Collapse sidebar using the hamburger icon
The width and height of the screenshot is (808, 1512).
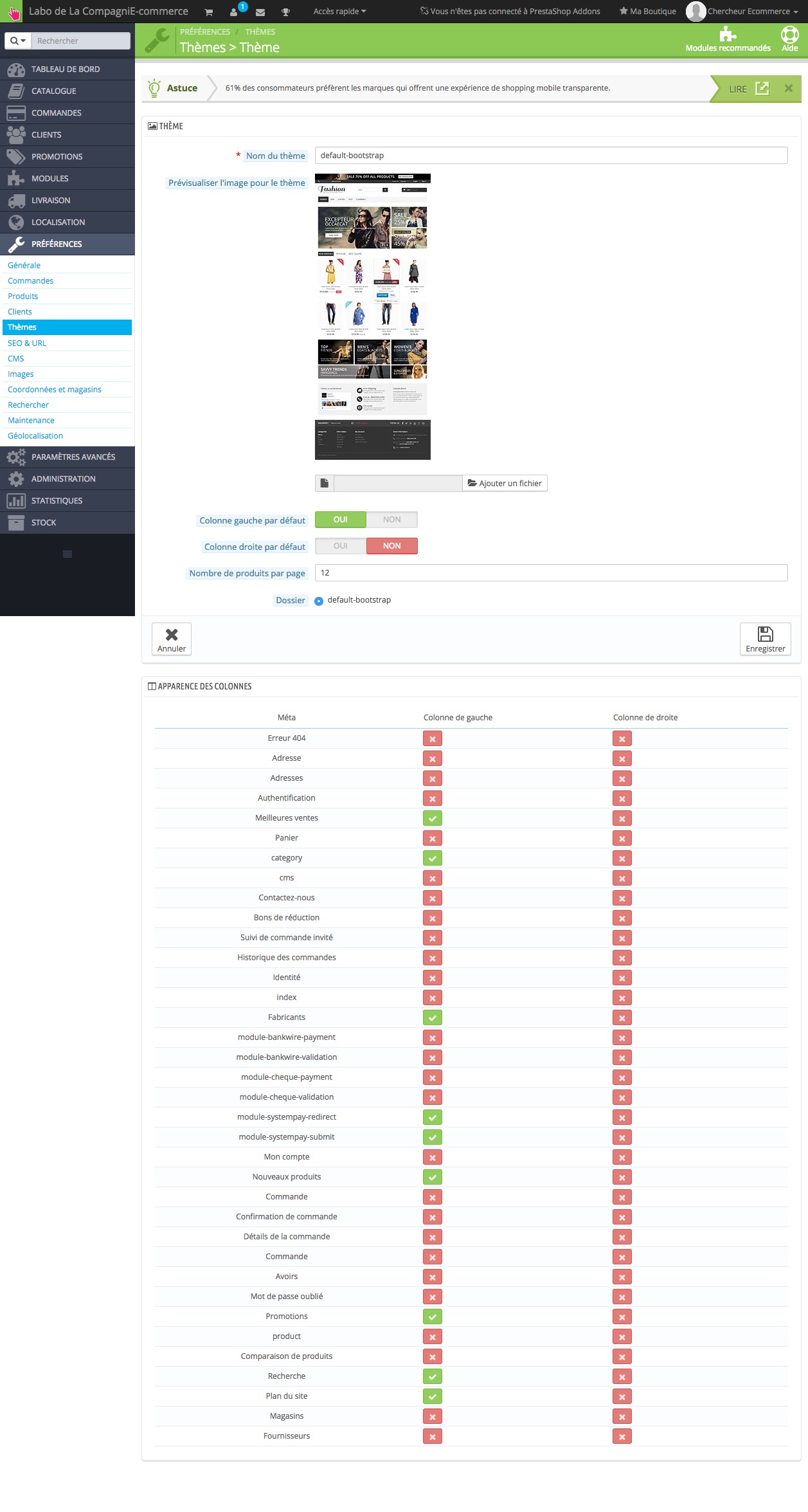click(x=67, y=554)
